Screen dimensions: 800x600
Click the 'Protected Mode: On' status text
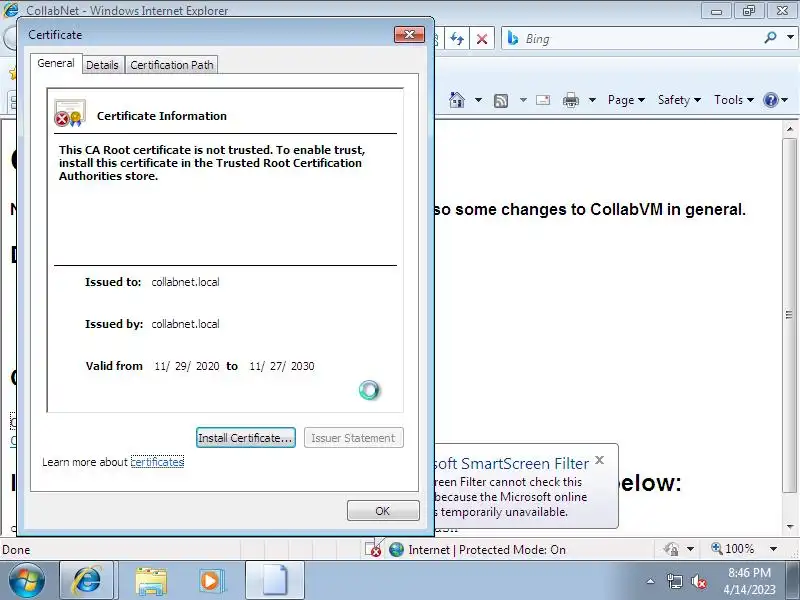(x=512, y=549)
